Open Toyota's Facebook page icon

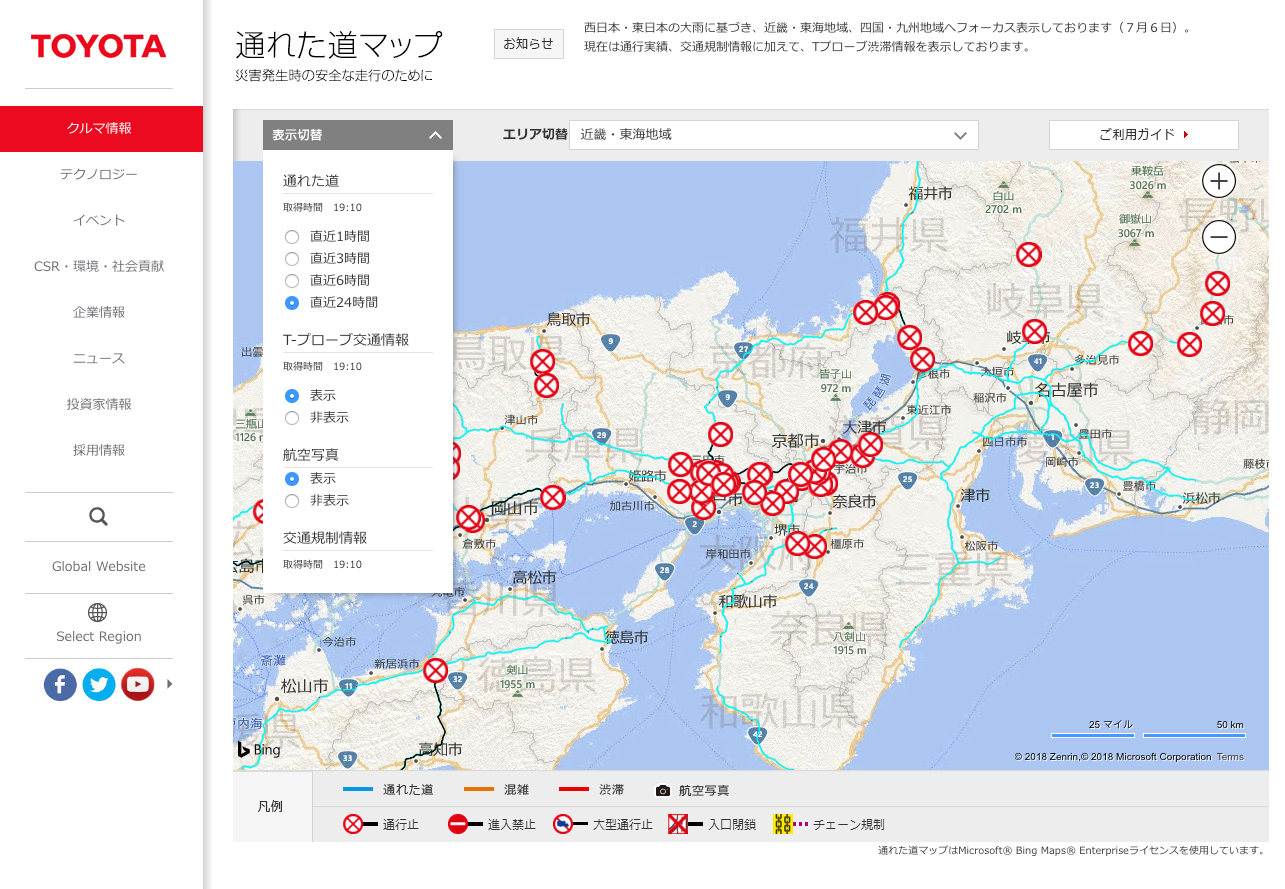pos(60,684)
